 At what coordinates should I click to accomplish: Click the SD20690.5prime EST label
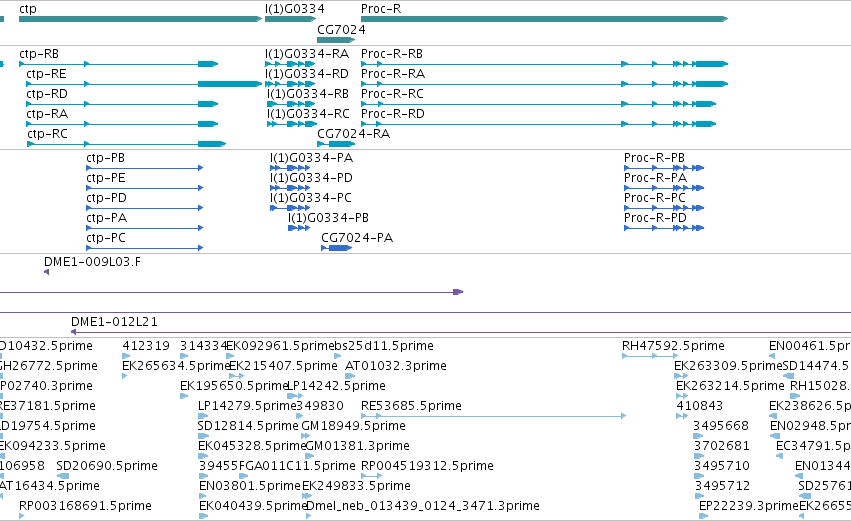107,466
